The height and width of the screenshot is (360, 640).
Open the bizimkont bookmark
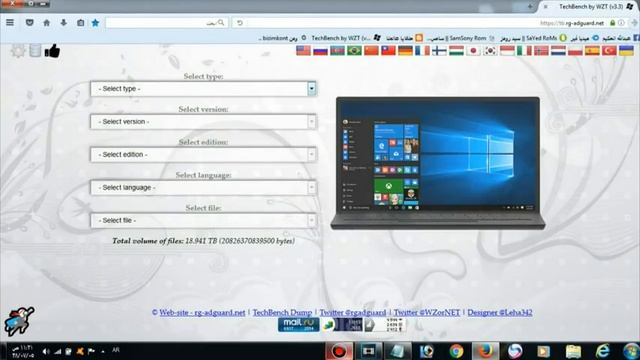tap(282, 38)
